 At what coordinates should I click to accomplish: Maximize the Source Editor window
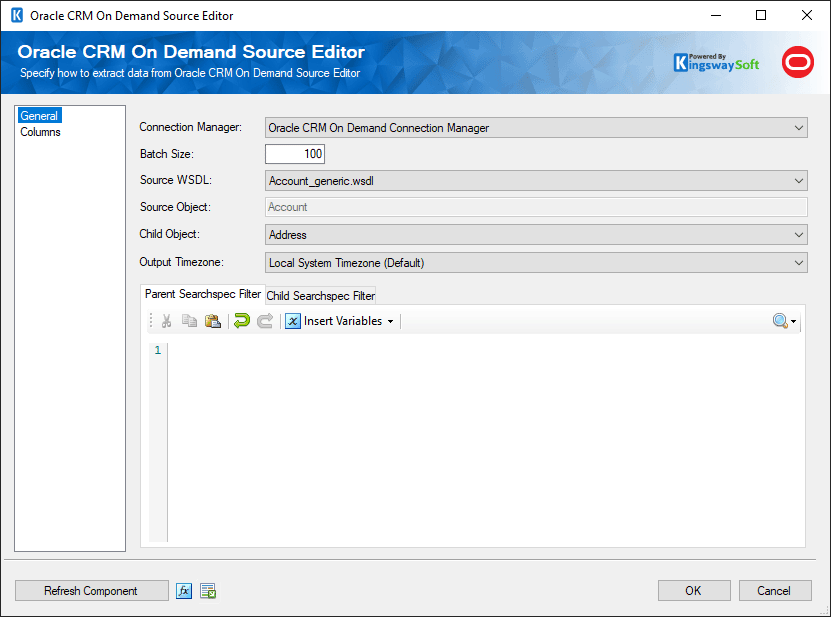pyautogui.click(x=761, y=15)
